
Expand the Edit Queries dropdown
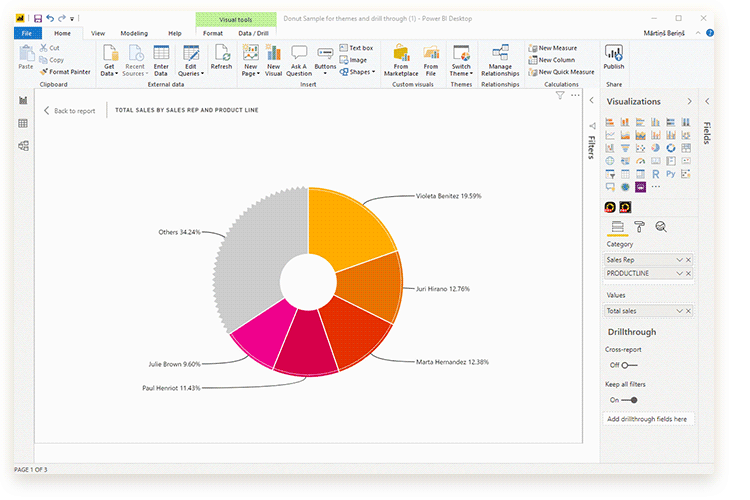(x=191, y=60)
